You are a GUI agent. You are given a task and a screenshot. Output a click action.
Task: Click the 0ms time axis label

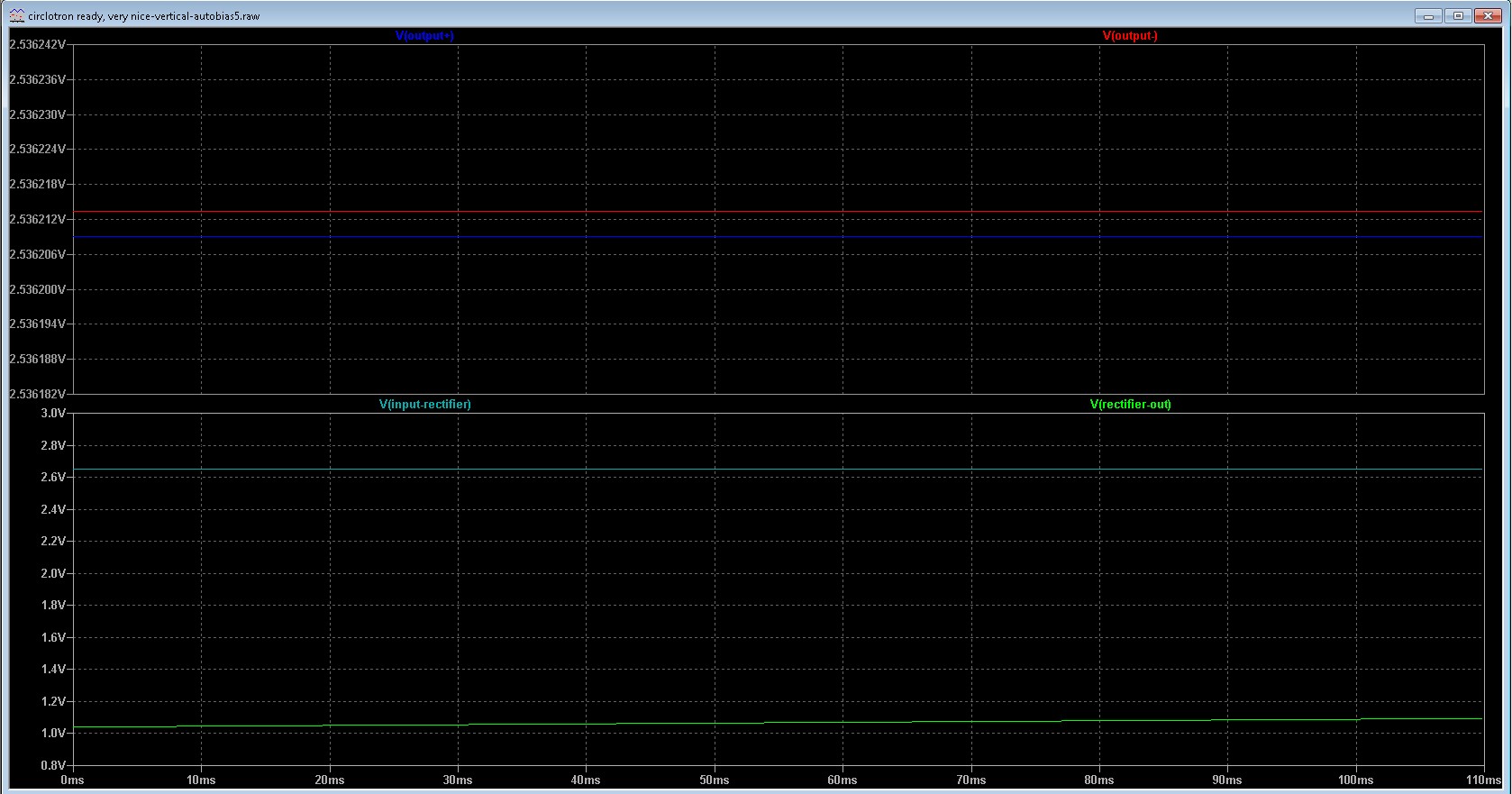(72, 780)
